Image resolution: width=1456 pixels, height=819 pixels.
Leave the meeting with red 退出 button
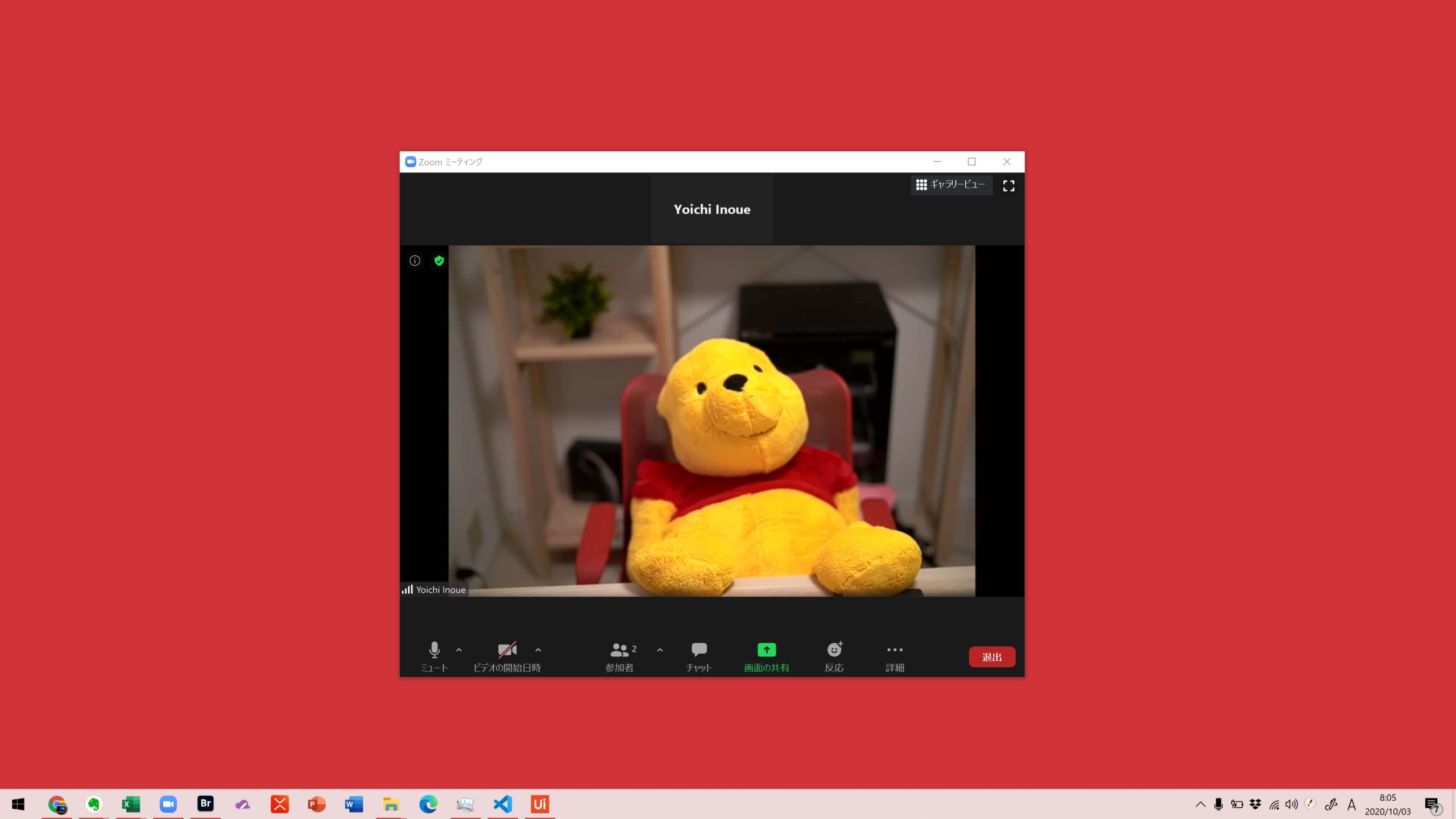[x=992, y=657]
